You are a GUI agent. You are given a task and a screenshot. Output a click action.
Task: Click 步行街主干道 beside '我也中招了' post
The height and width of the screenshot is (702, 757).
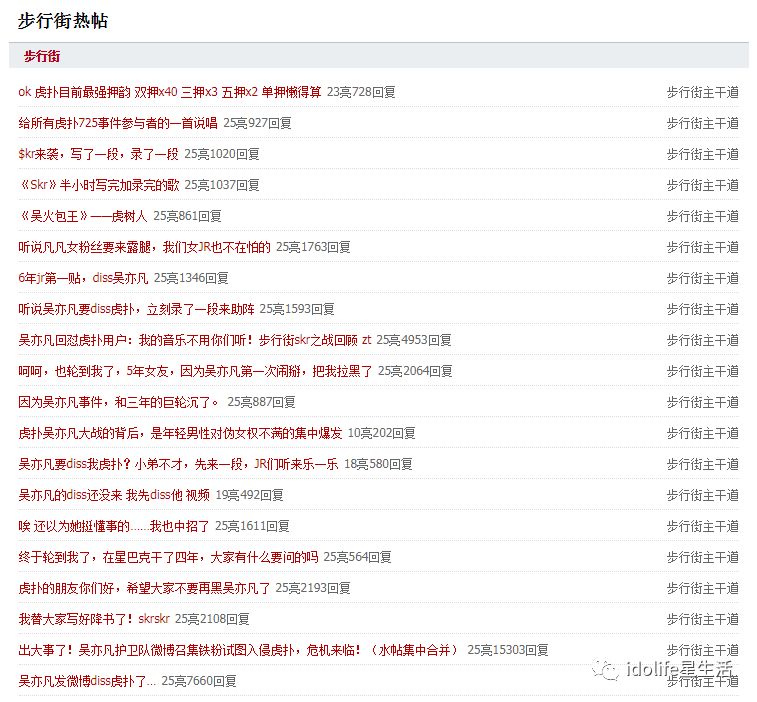tap(702, 526)
